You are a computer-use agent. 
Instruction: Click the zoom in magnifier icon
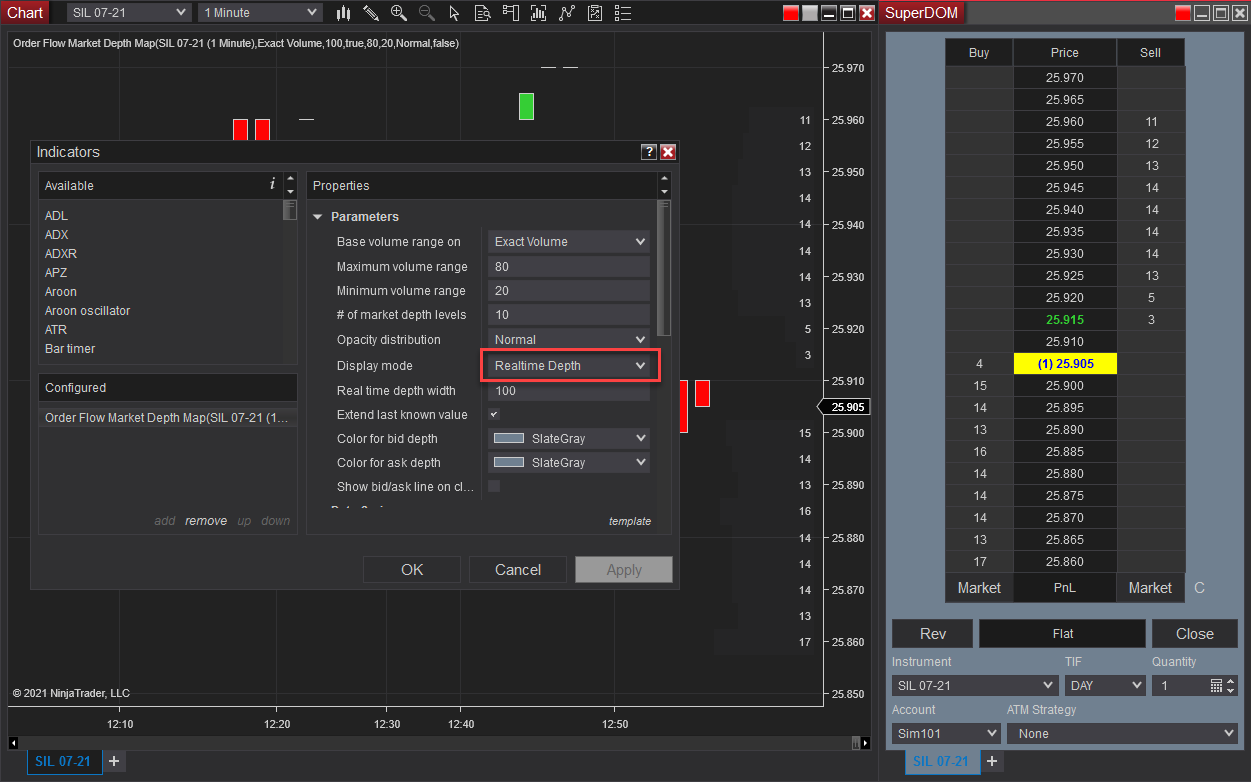coord(399,13)
